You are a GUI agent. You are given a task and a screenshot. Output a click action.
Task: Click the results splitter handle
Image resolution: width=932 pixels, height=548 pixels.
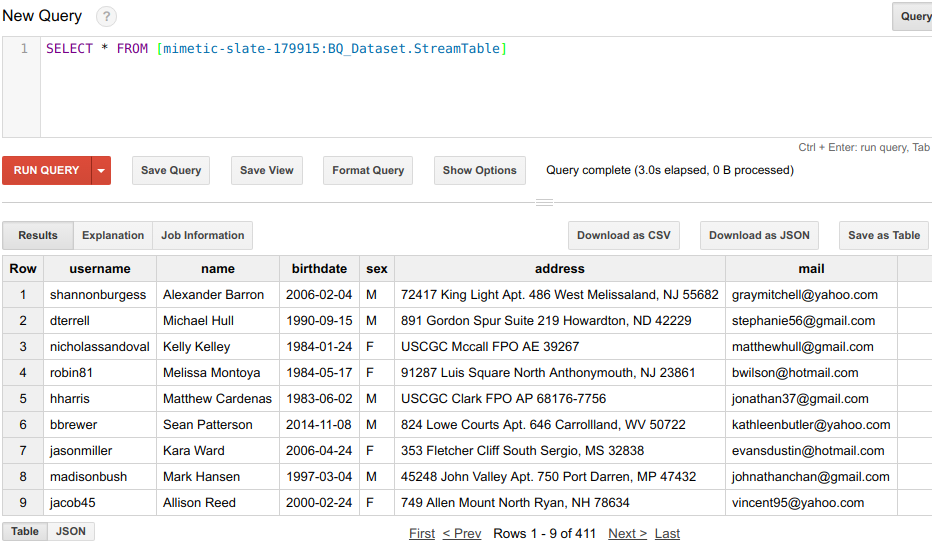pos(544,203)
